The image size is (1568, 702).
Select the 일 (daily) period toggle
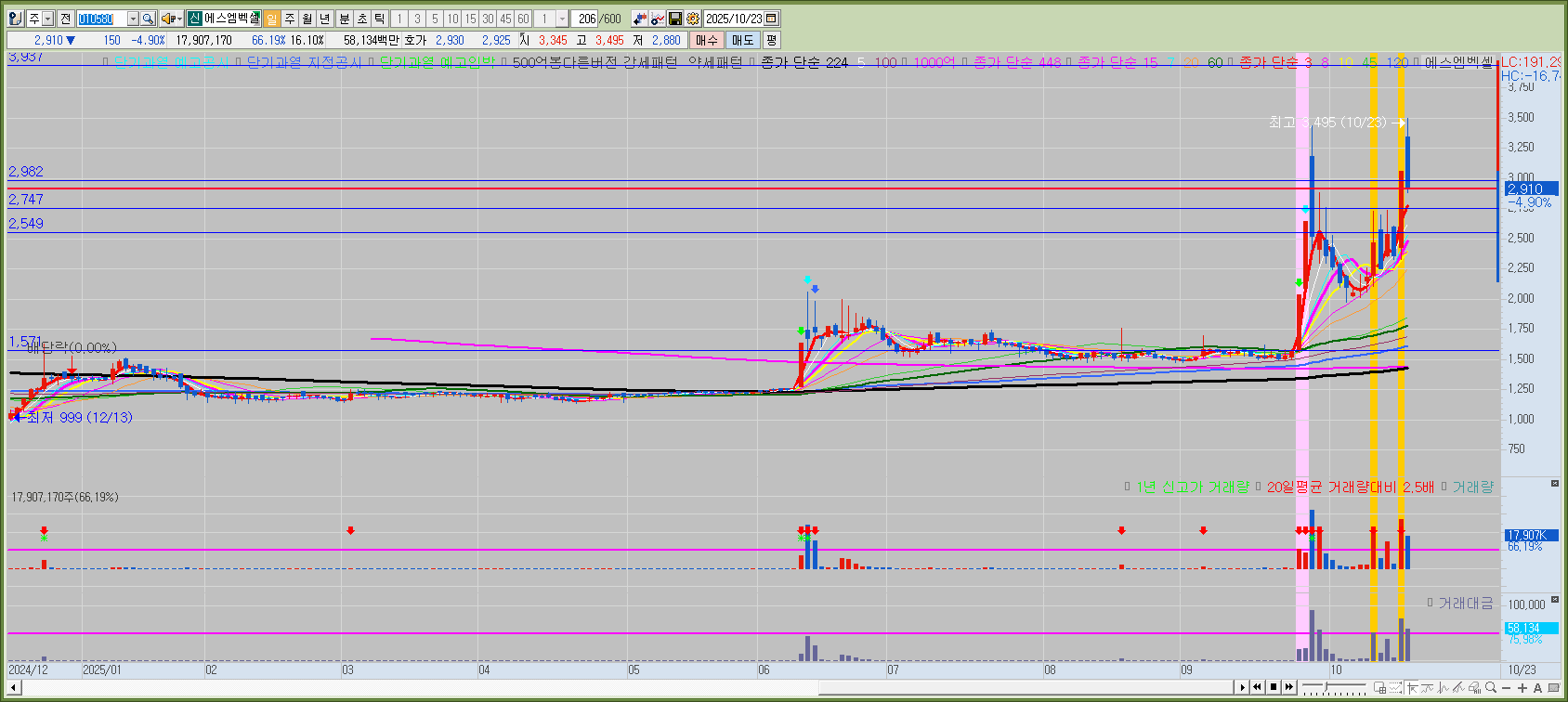coord(271,19)
